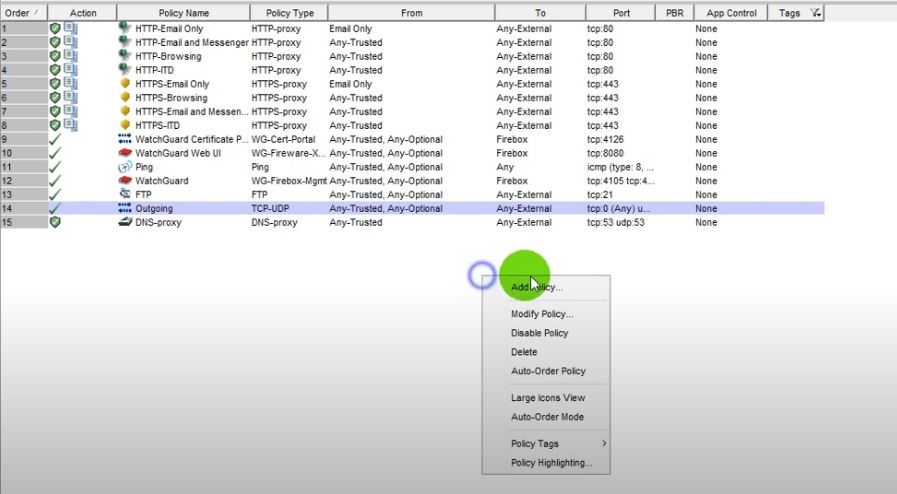Screen dimensions: 897x494
Task: Click the Outgoing policy TCP-UDP icon
Action: point(124,208)
